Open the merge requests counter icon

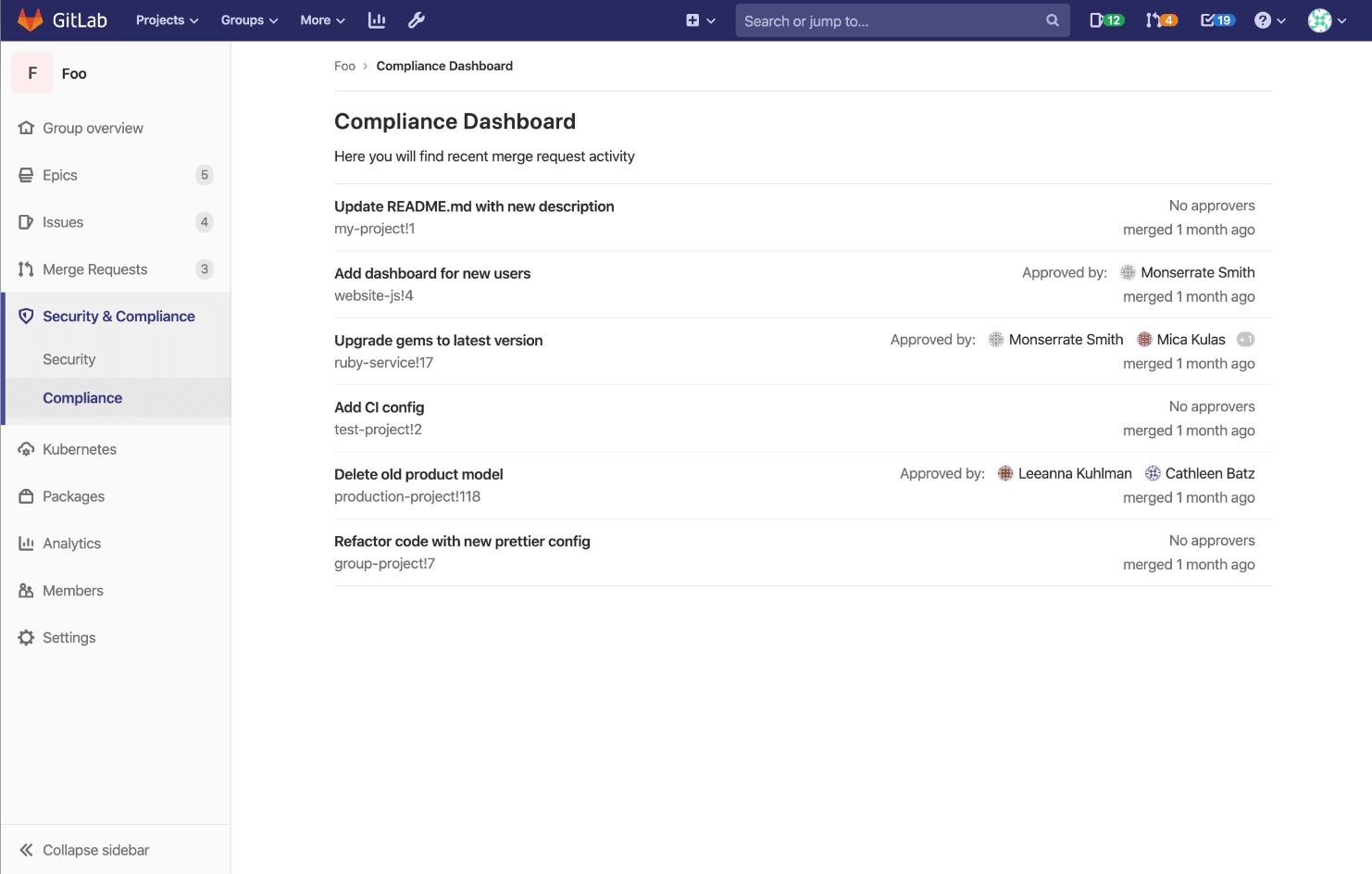[x=1160, y=19]
